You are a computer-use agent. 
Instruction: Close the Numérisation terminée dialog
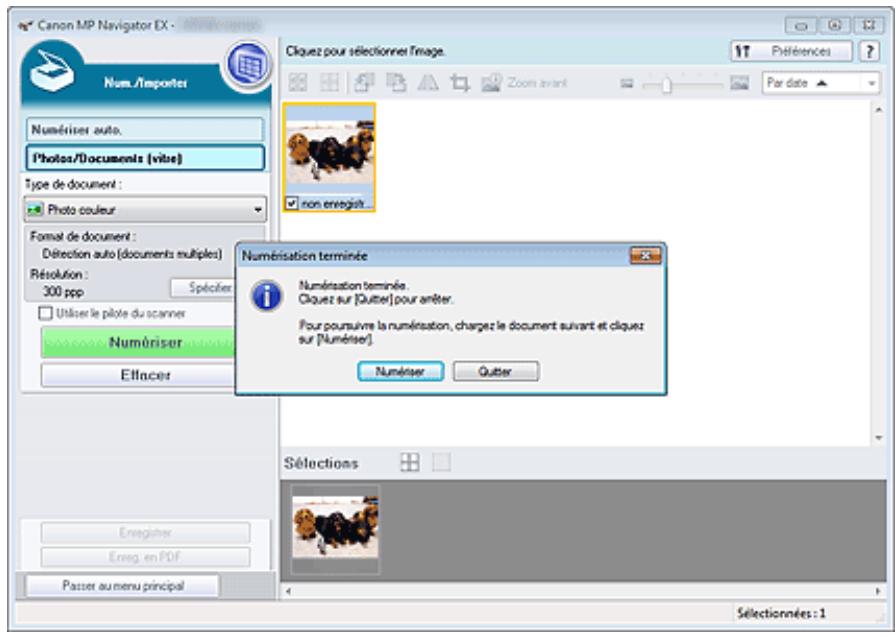646,256
